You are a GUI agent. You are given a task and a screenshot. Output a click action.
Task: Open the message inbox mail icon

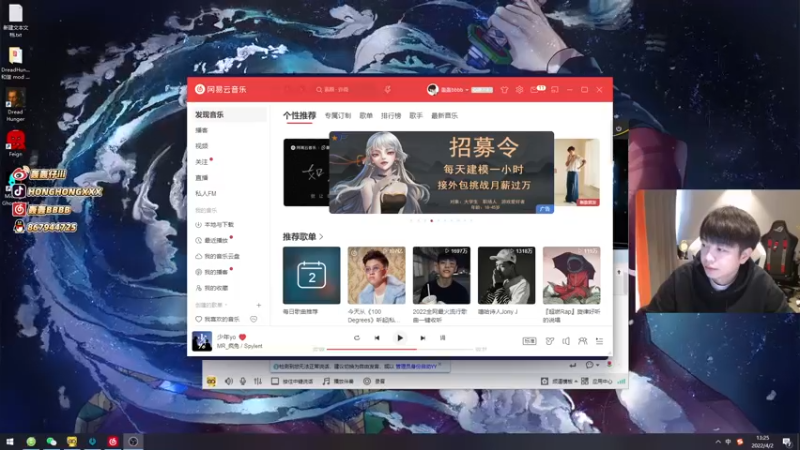534,90
